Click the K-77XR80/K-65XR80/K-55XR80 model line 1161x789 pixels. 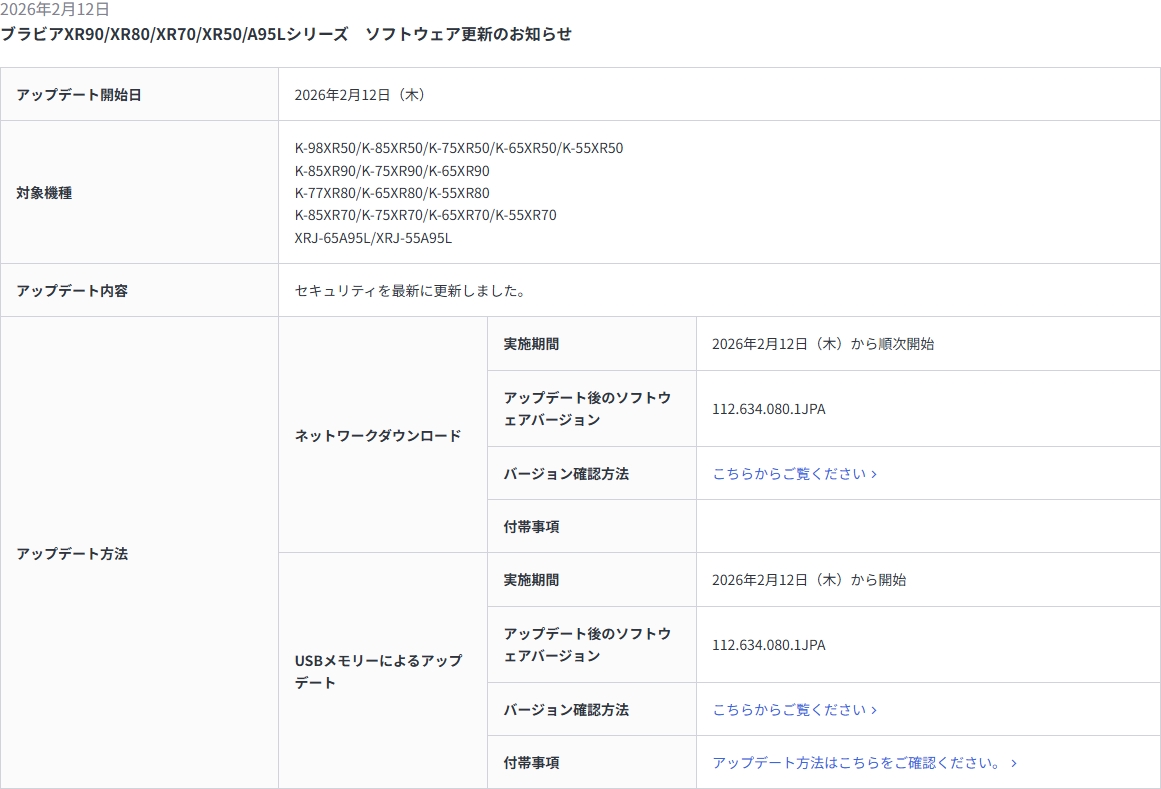(x=392, y=193)
